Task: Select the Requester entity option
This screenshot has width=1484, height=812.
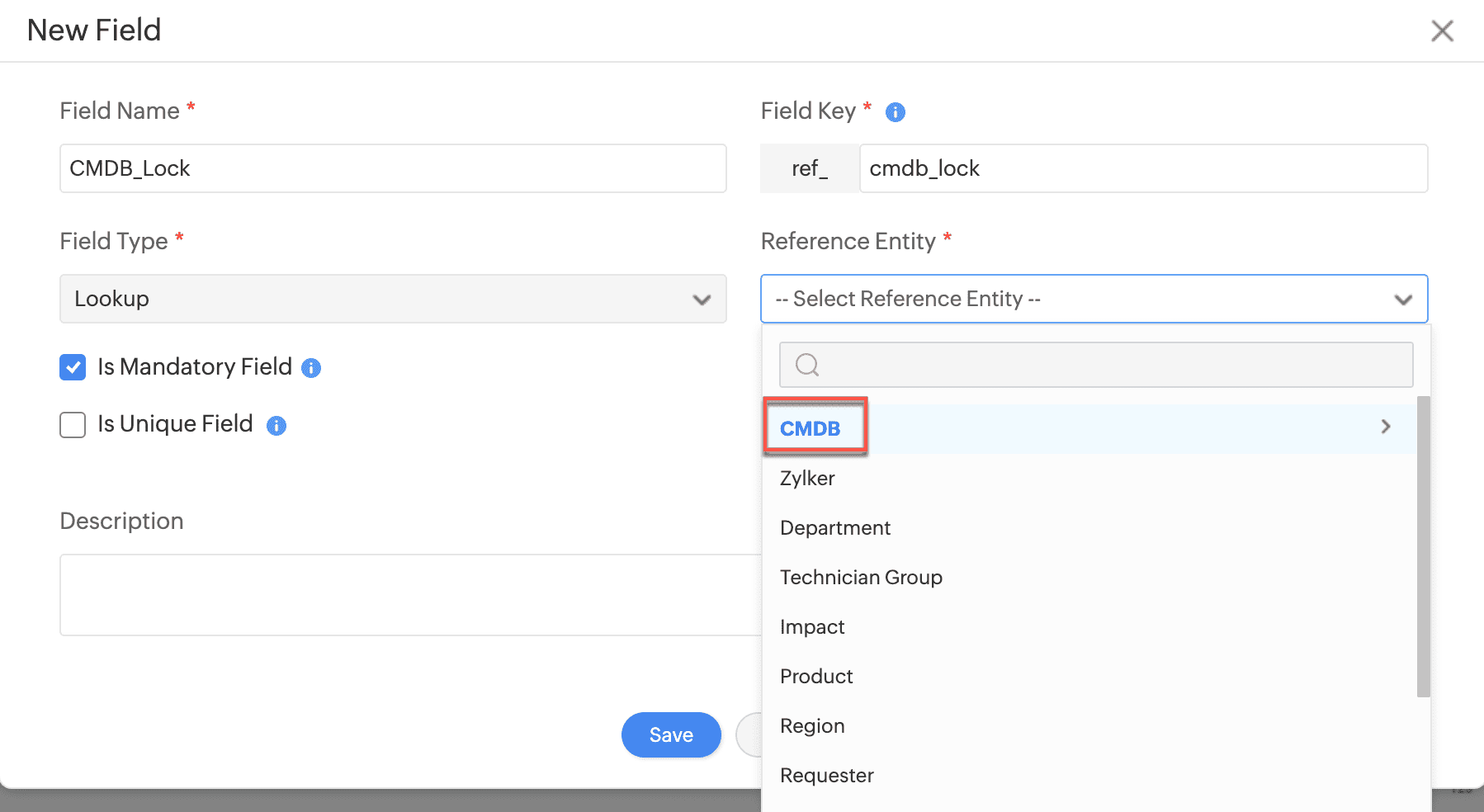Action: click(x=826, y=776)
